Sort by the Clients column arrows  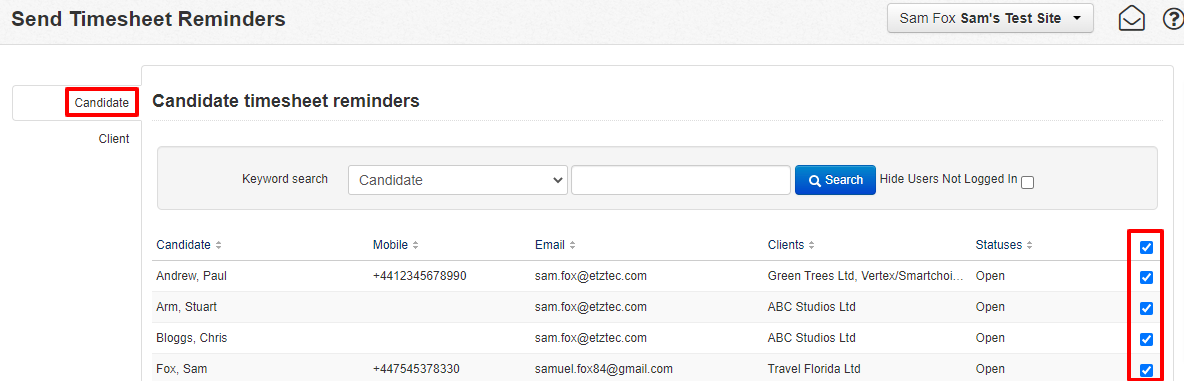[x=811, y=245]
